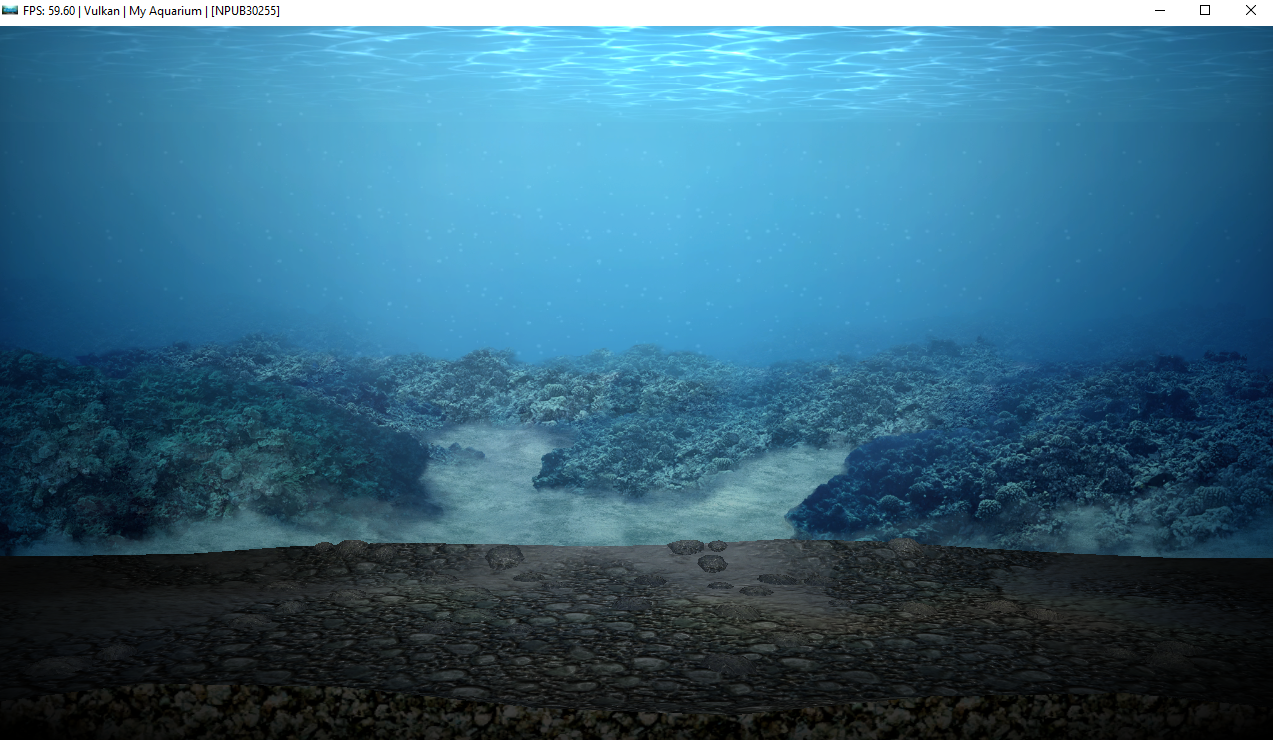The image size is (1273, 740).
Task: Click the FPS counter in the title
Action: point(49,11)
